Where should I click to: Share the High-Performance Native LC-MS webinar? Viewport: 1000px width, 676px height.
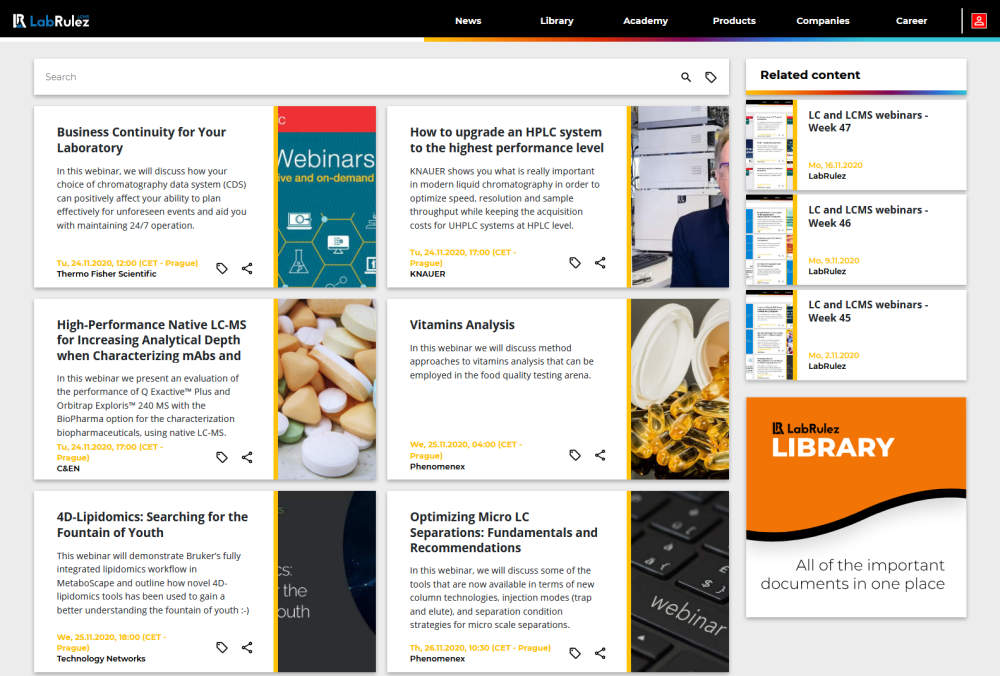(x=247, y=457)
